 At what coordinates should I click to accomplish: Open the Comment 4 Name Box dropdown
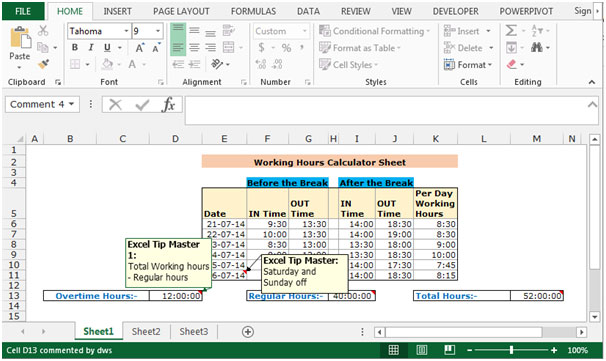pos(71,104)
